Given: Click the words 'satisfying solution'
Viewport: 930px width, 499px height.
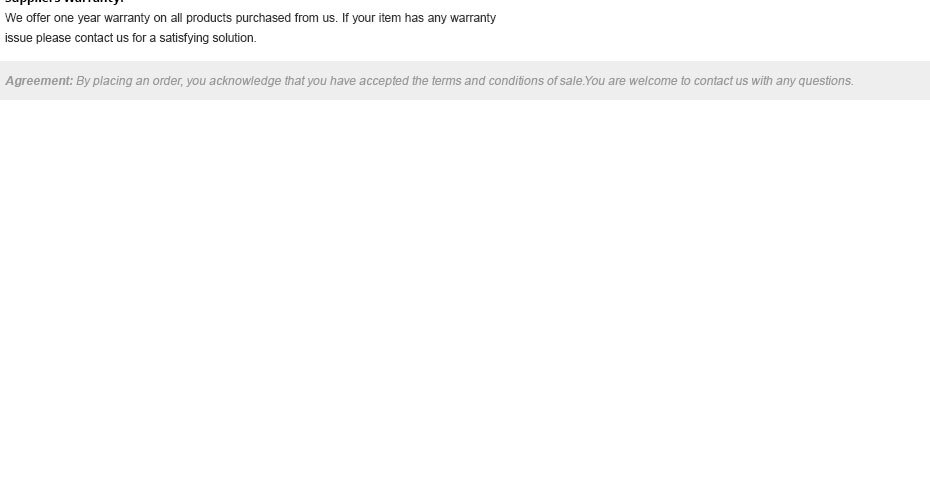Looking at the screenshot, I should [207, 38].
